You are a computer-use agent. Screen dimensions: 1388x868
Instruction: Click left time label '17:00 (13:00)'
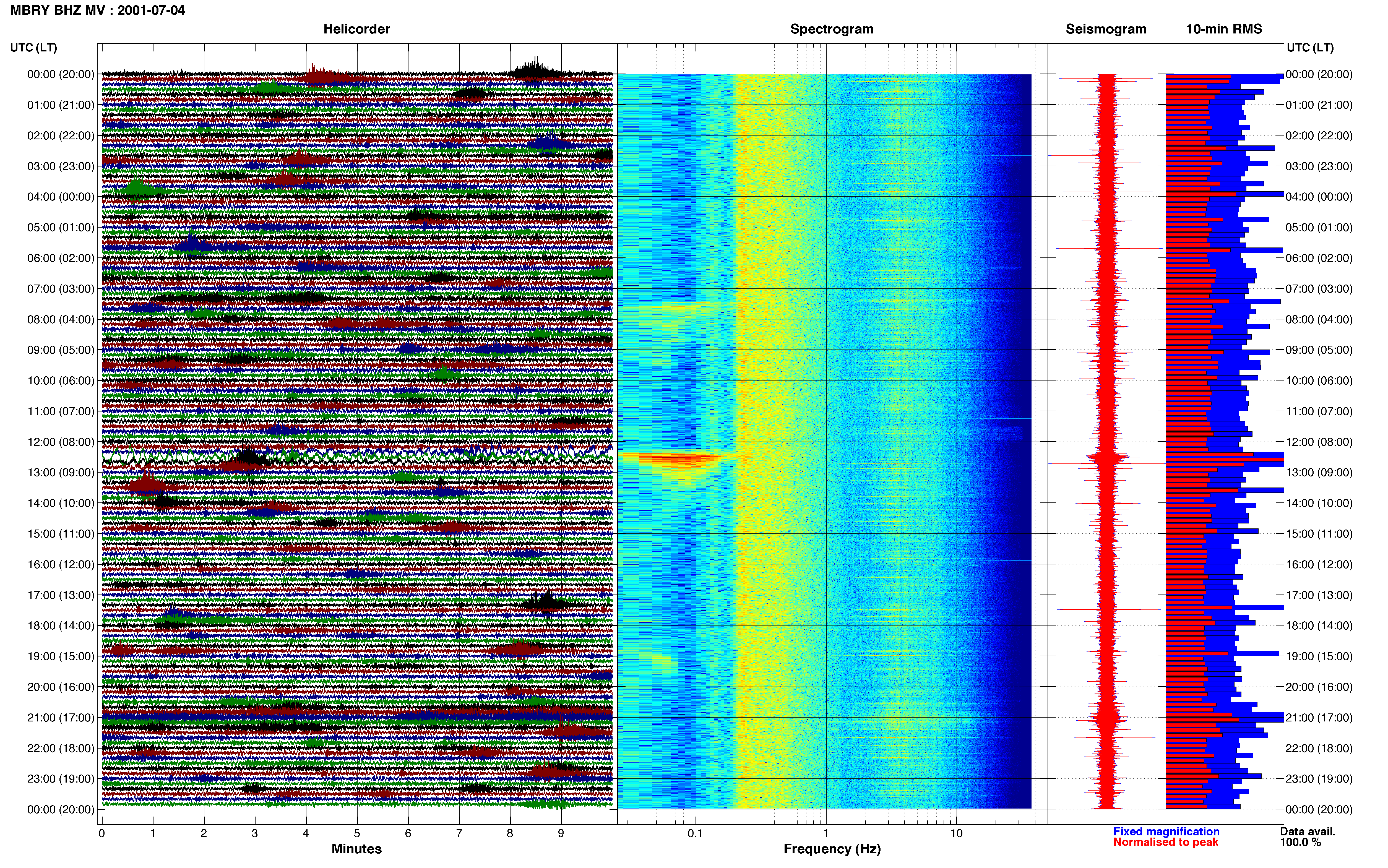[x=61, y=595]
